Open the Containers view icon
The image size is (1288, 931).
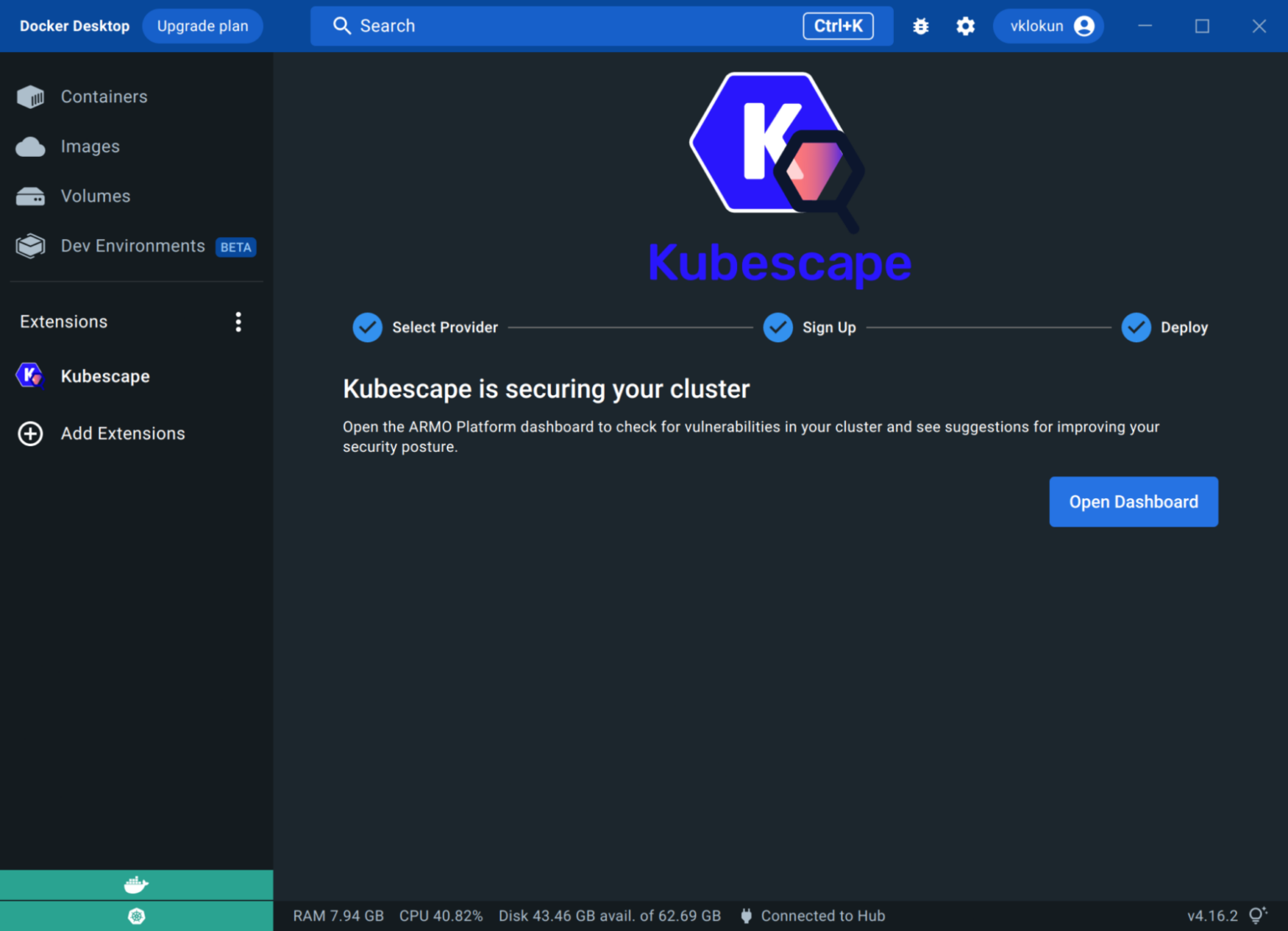point(30,96)
